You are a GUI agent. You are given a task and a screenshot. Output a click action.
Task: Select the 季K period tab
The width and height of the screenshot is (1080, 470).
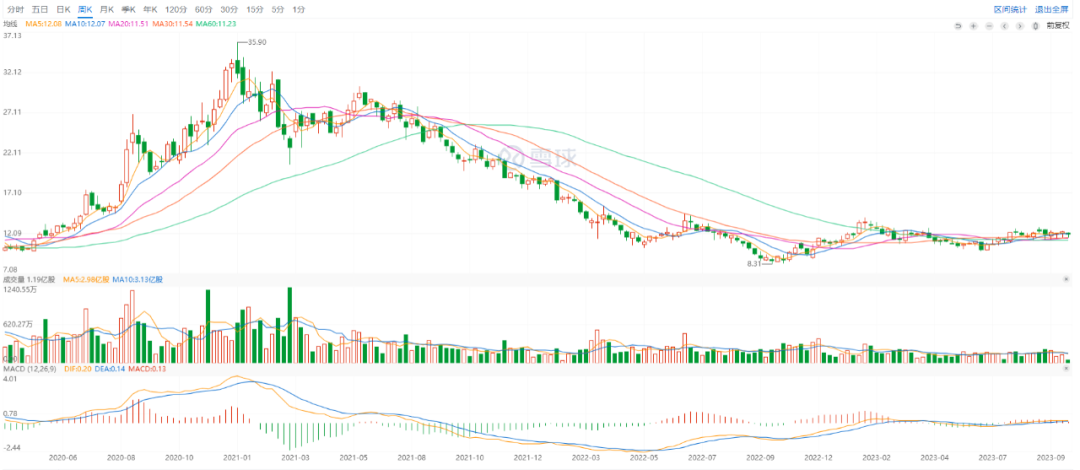pyautogui.click(x=128, y=9)
